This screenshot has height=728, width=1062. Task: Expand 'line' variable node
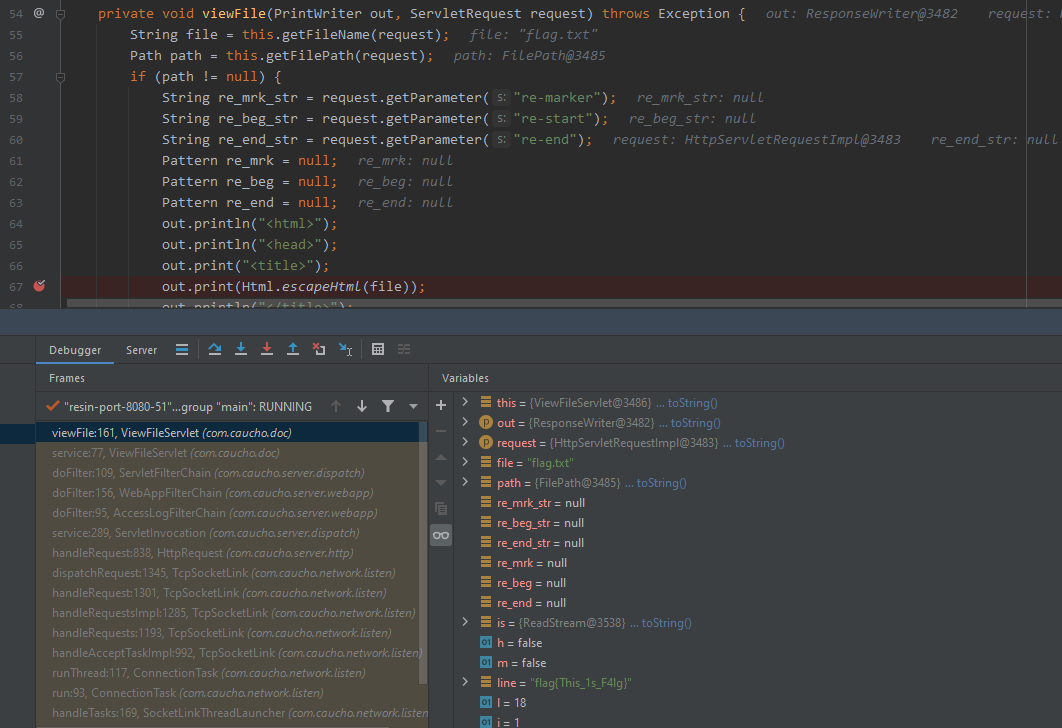tap(465, 682)
